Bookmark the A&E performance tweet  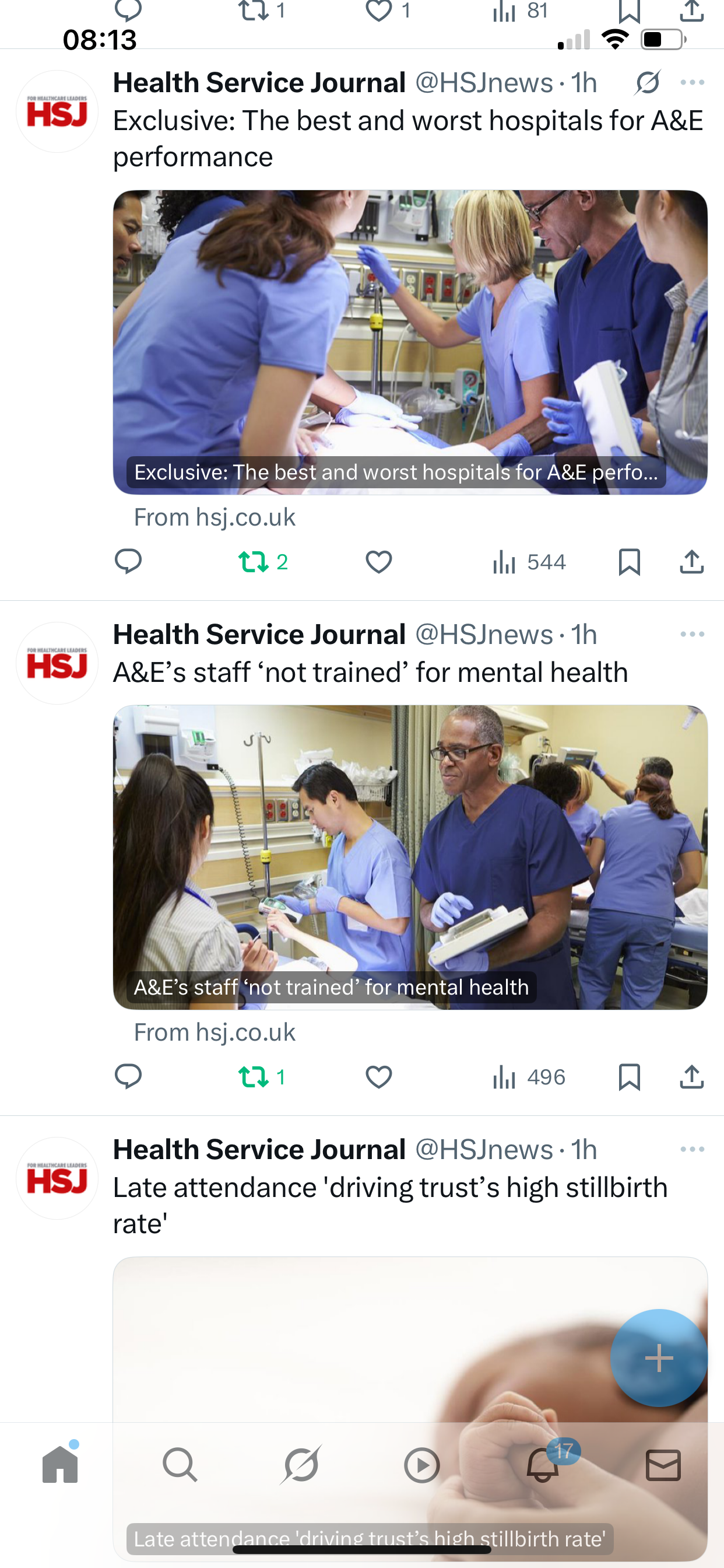[x=629, y=561]
